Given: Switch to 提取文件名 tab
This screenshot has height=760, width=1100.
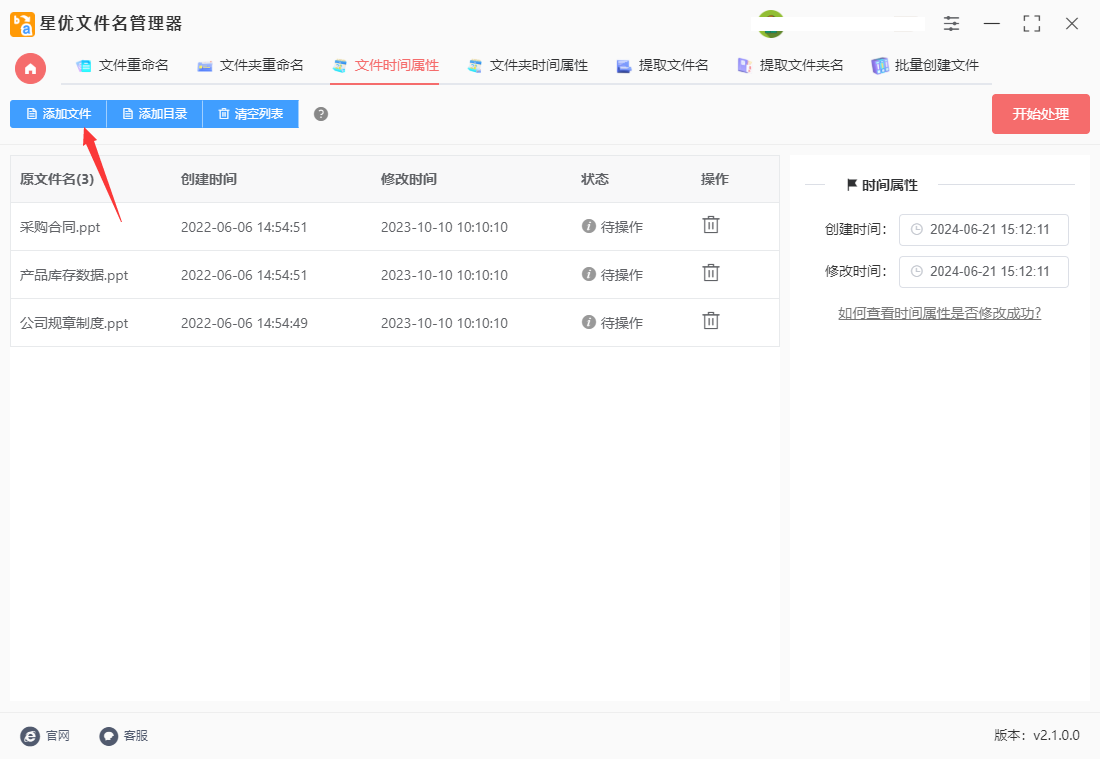Looking at the screenshot, I should [662, 65].
